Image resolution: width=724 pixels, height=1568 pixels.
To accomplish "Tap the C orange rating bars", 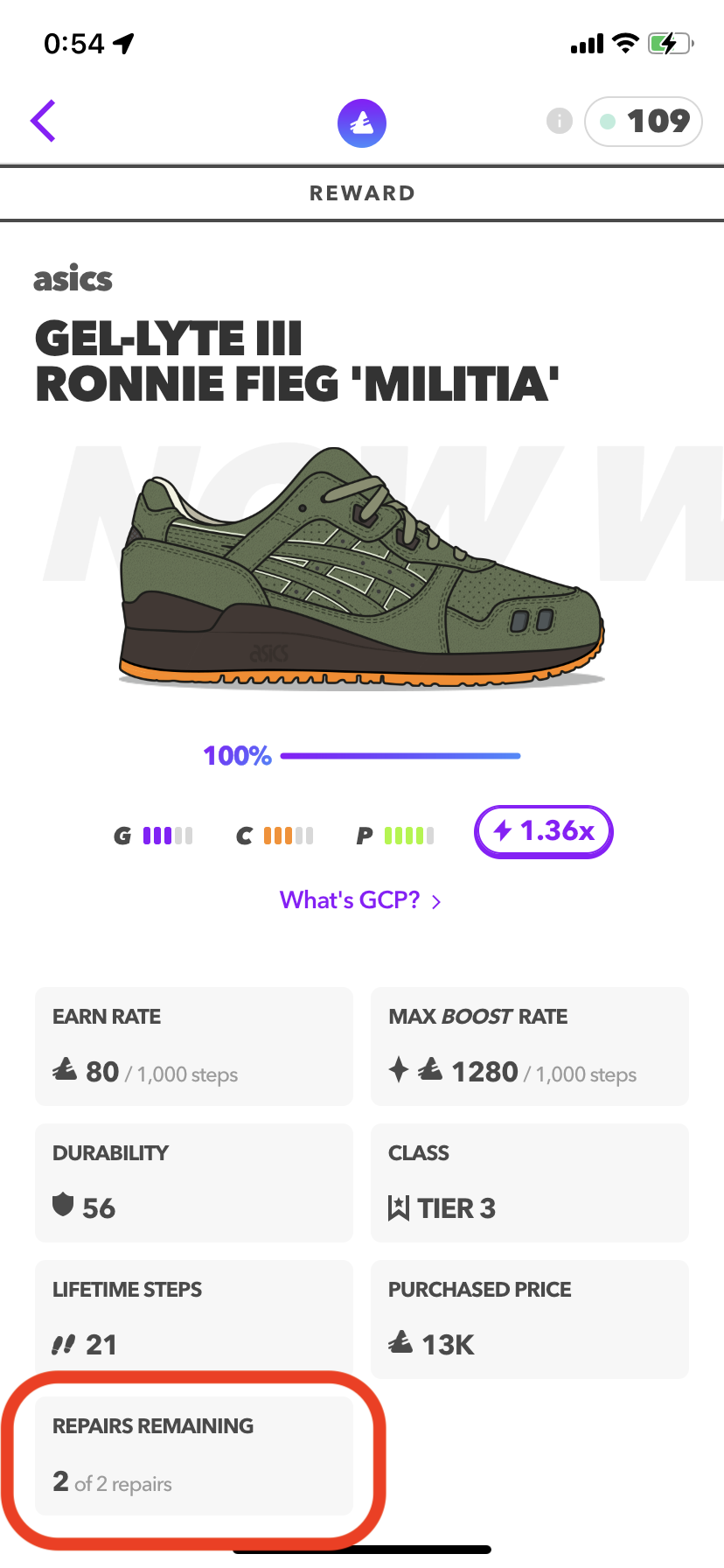I will (288, 836).
